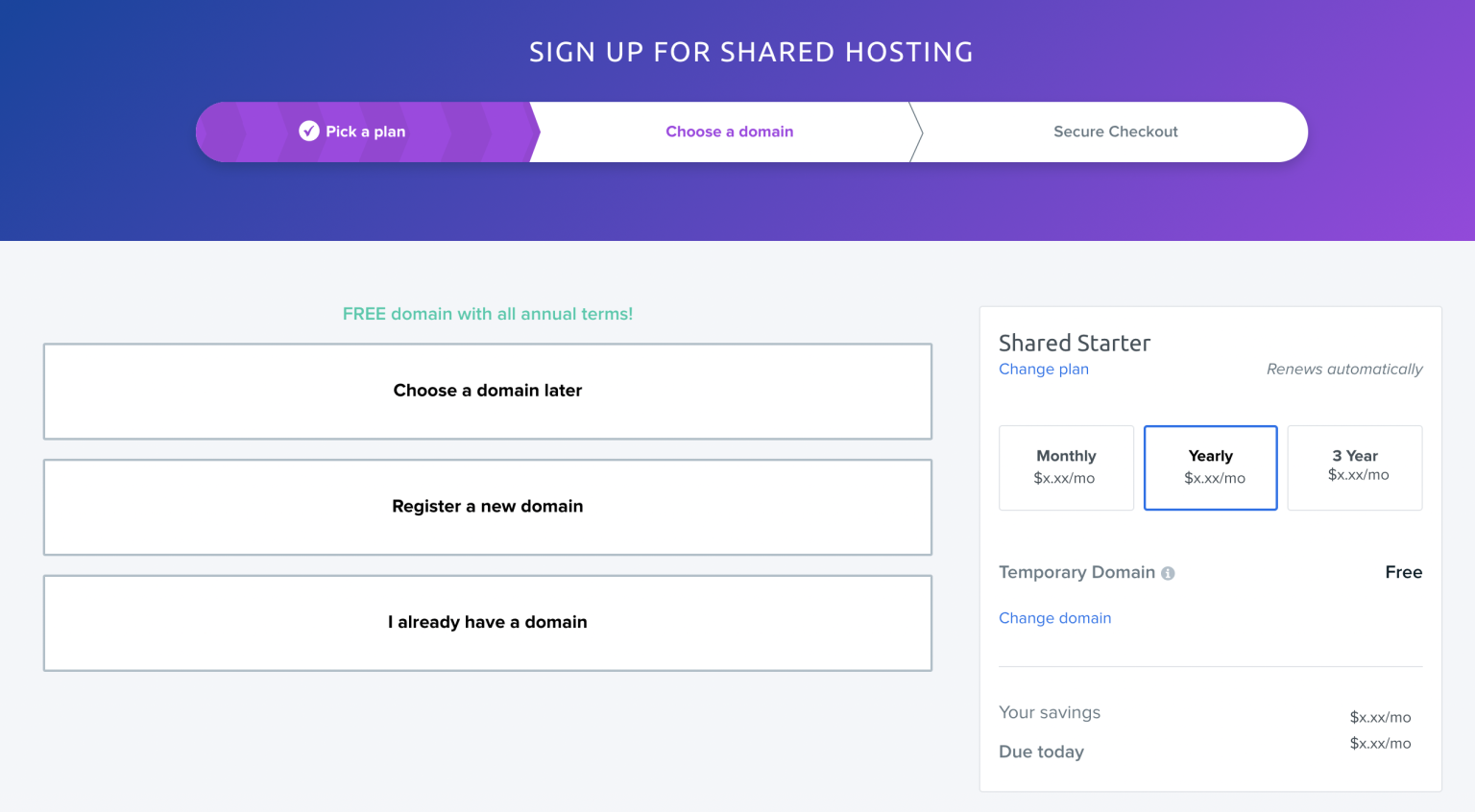Click the checkmark icon beside Pick a plan
The height and width of the screenshot is (812, 1475).
pyautogui.click(x=309, y=131)
